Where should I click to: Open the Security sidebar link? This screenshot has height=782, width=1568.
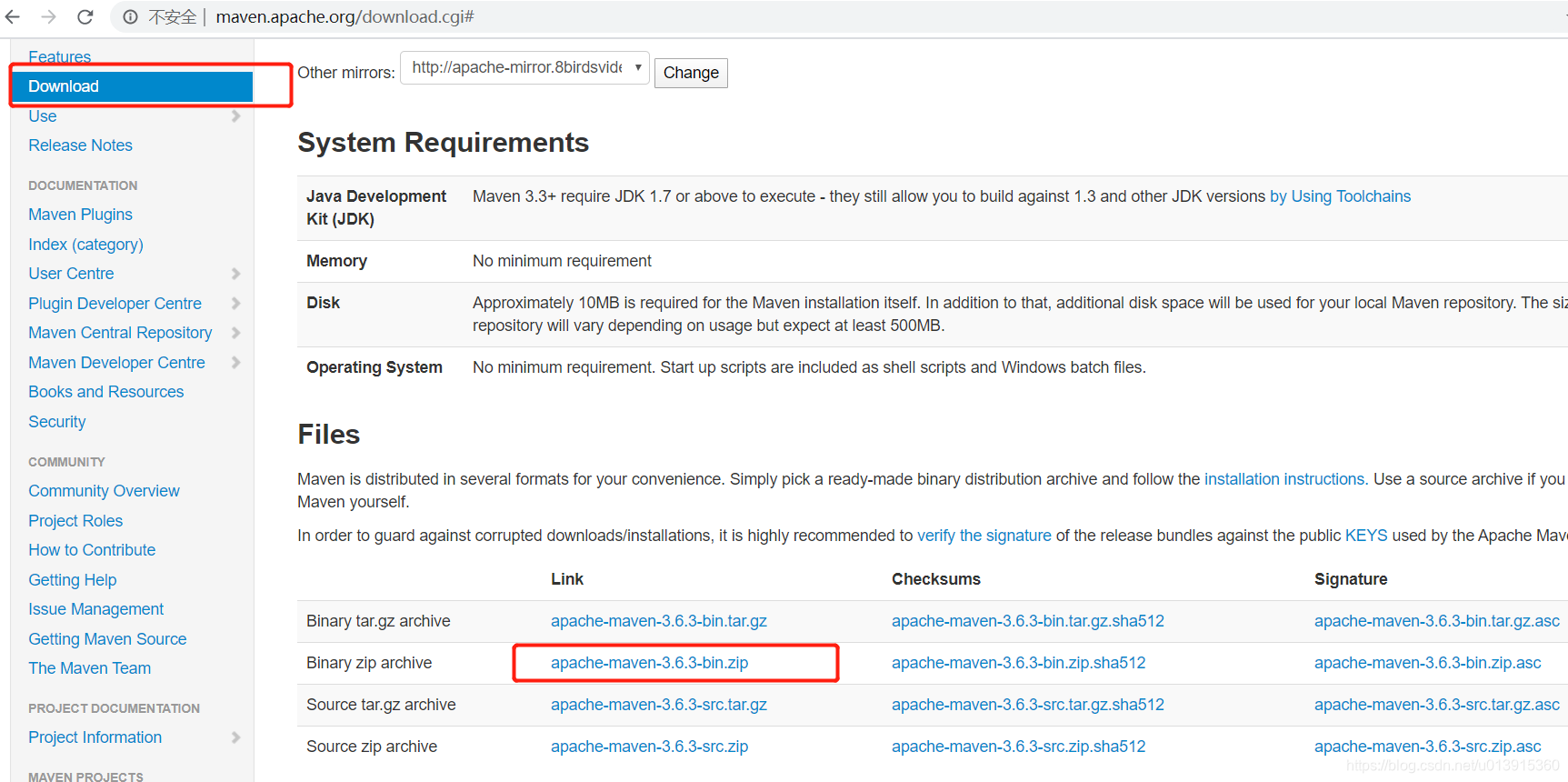pyautogui.click(x=56, y=422)
